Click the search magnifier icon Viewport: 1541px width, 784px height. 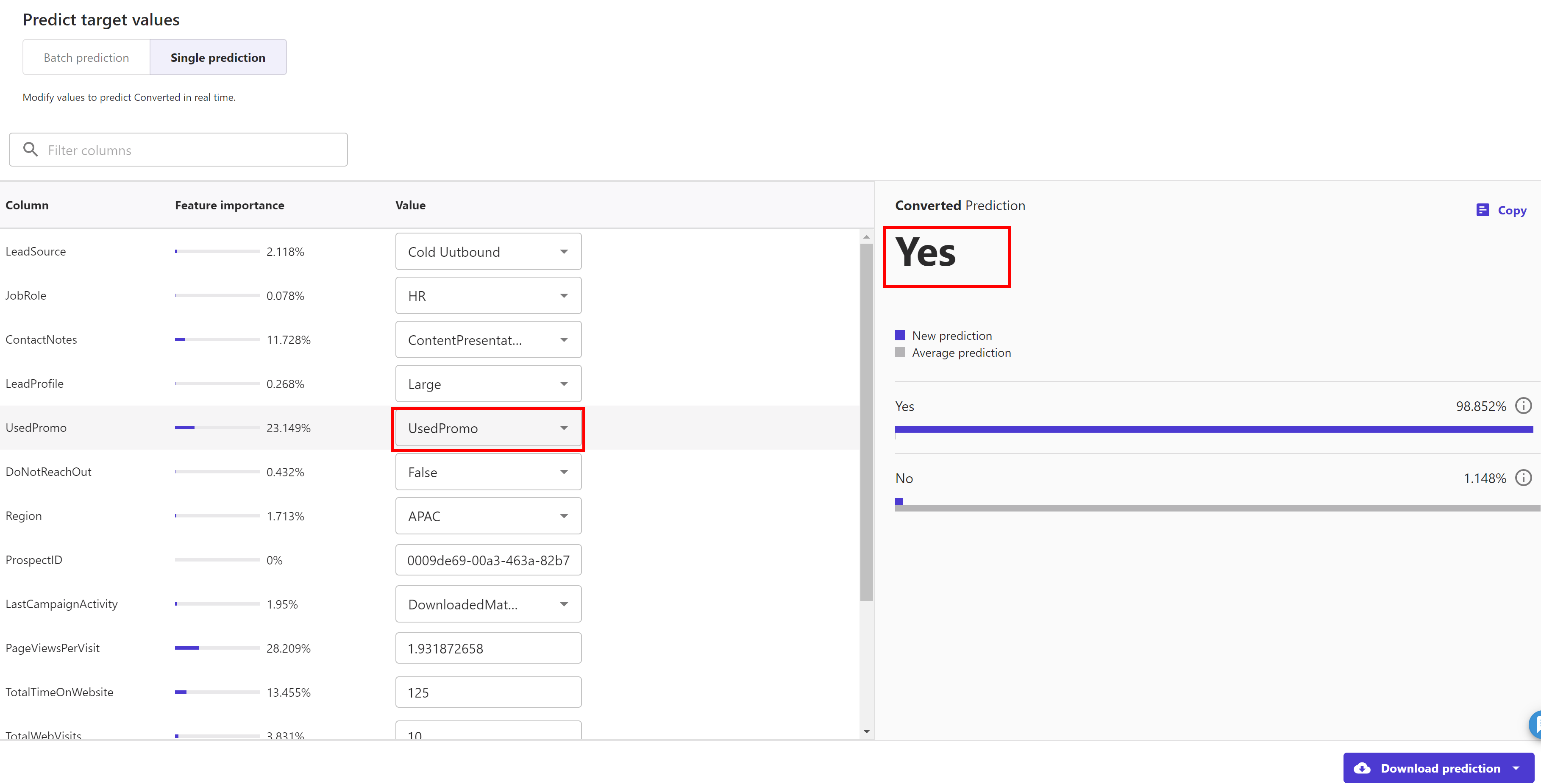[31, 150]
